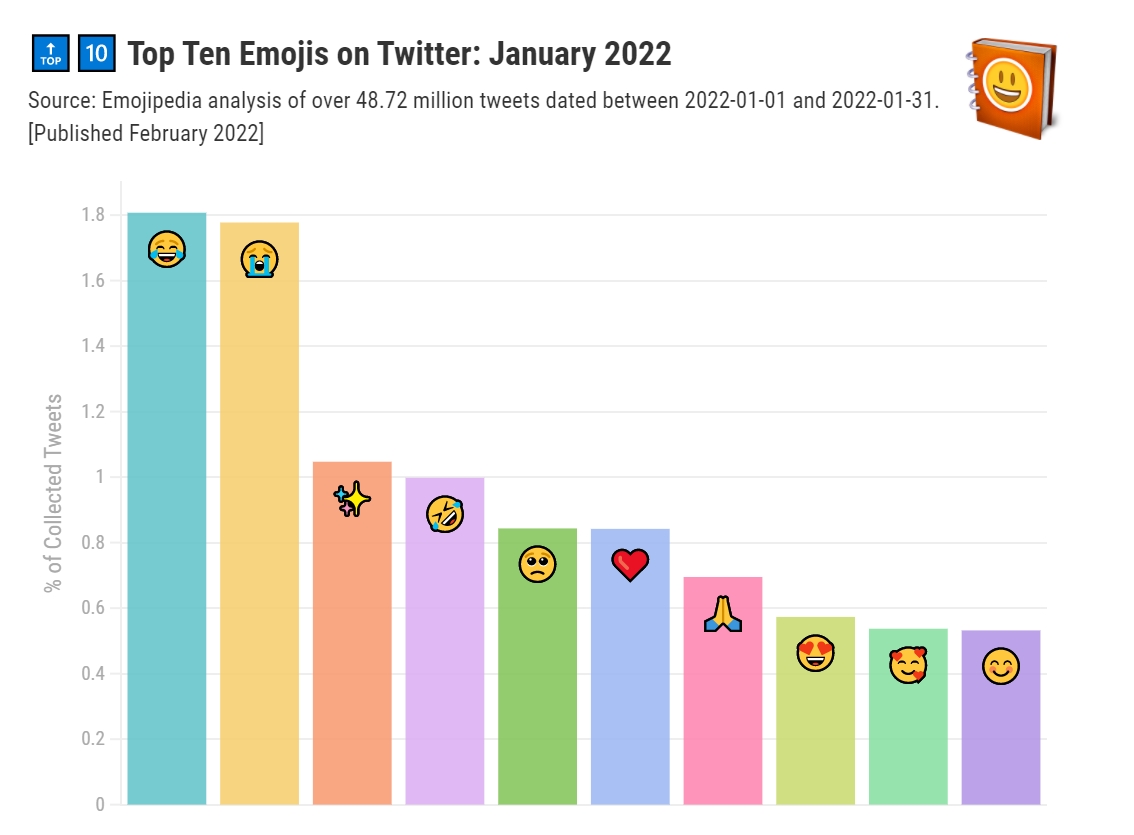1134x835 pixels.
Task: Click the Emojipedia orange notebook logo
Action: click(x=1011, y=89)
